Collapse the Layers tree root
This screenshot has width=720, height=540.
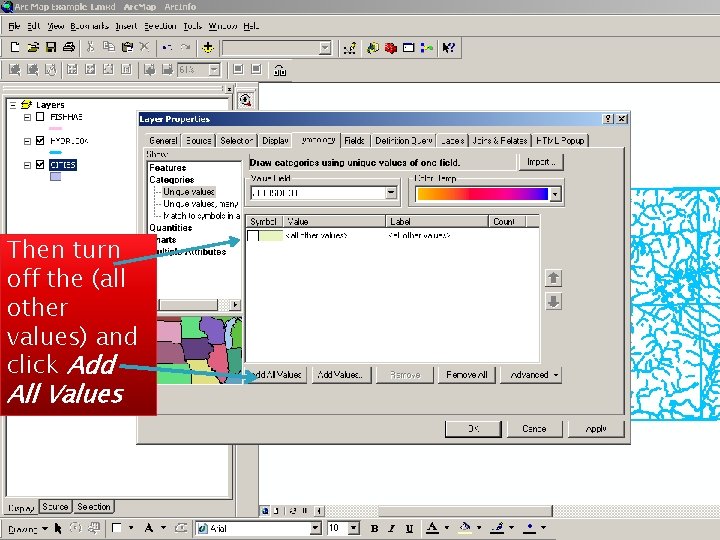(x=13, y=105)
